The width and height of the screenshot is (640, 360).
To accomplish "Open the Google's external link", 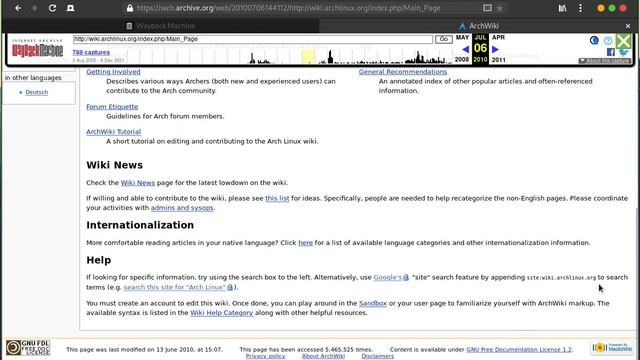I will point(387,278).
